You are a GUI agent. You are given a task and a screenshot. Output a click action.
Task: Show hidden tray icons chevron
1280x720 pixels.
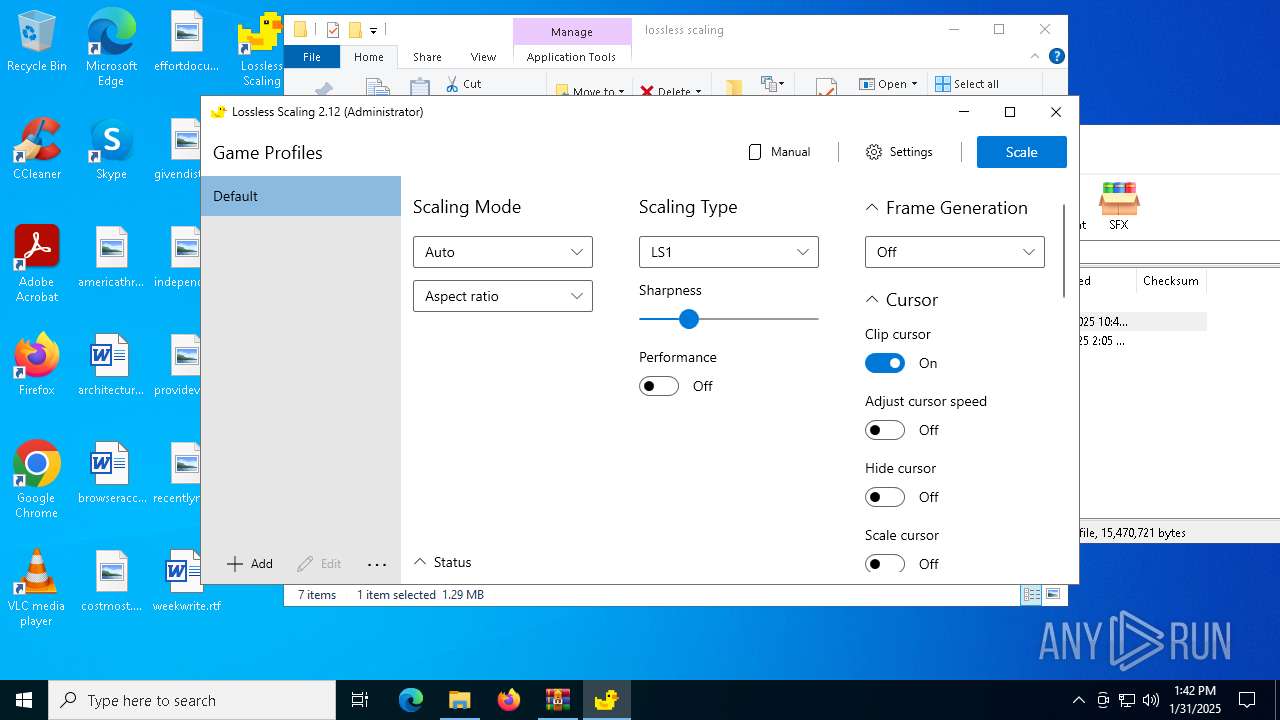pos(1078,700)
